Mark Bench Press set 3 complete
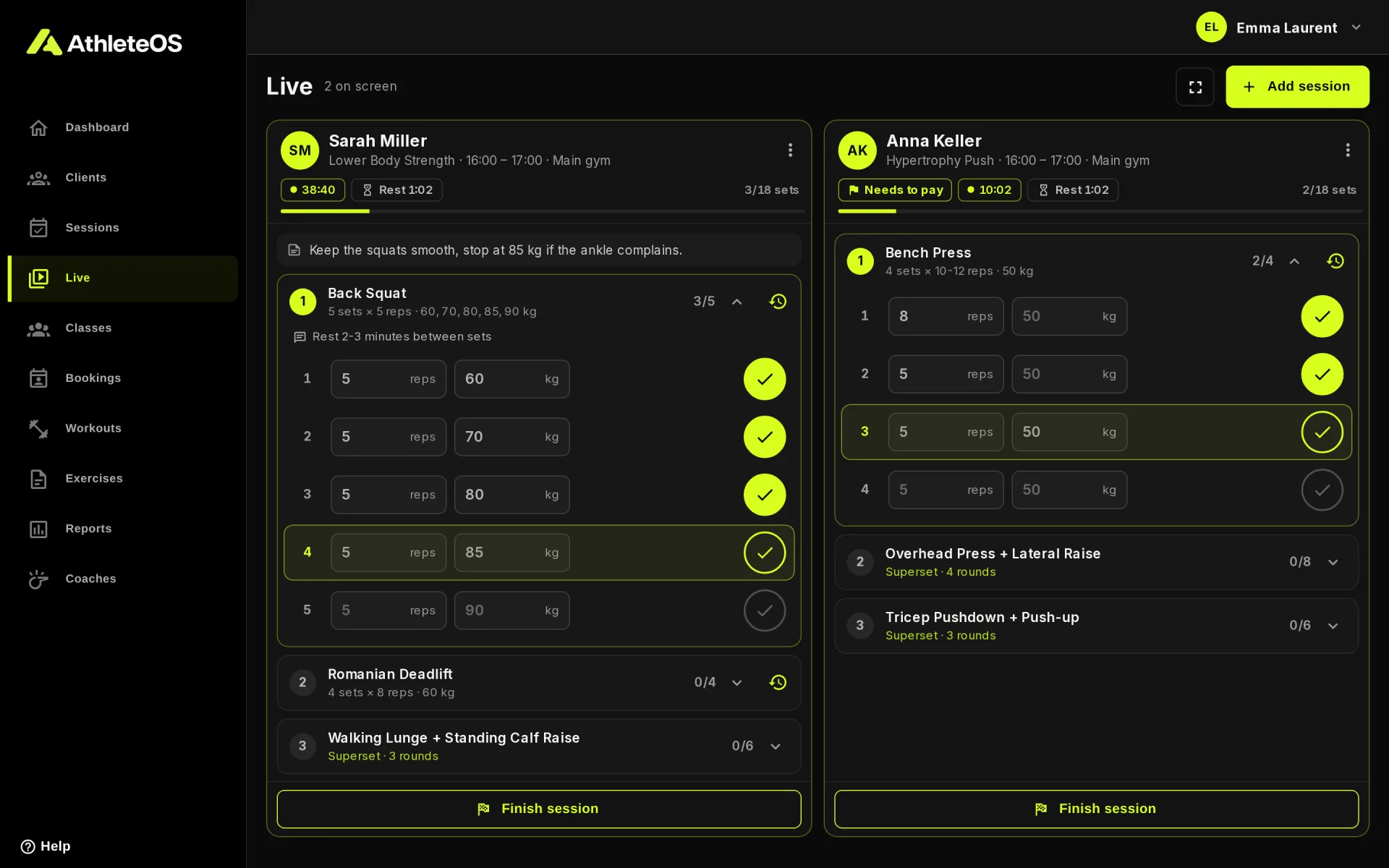 1322,432
